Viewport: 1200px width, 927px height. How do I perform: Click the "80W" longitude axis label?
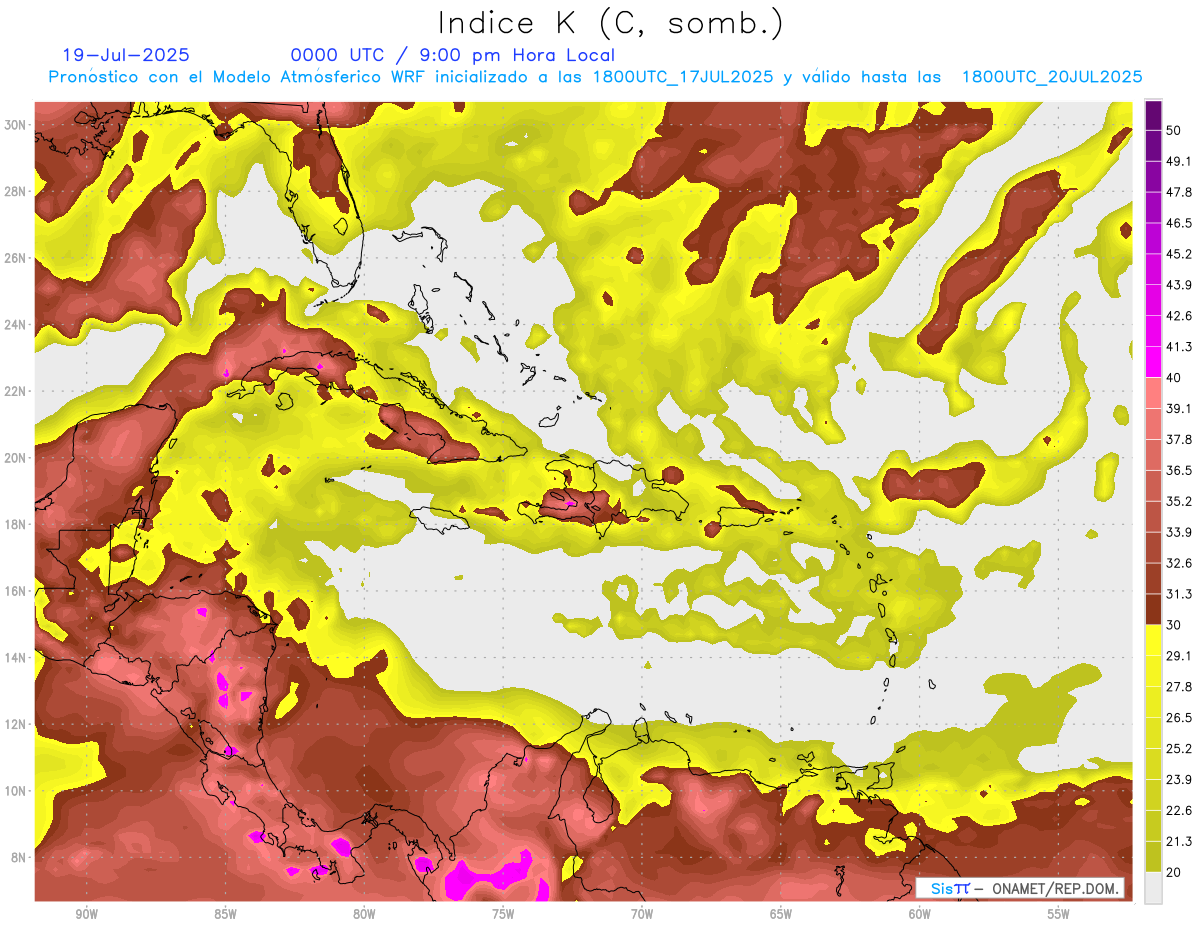(x=364, y=914)
